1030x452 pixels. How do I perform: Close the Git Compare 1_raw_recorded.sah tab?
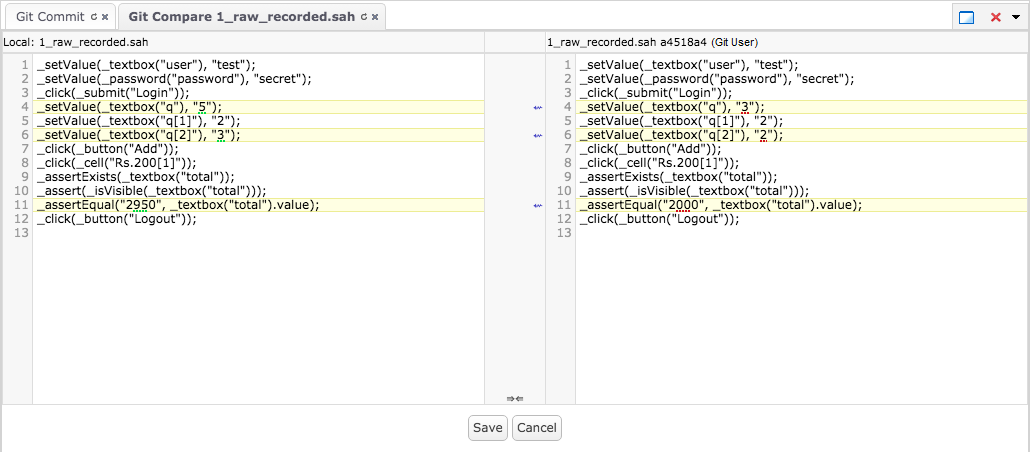tap(376, 17)
